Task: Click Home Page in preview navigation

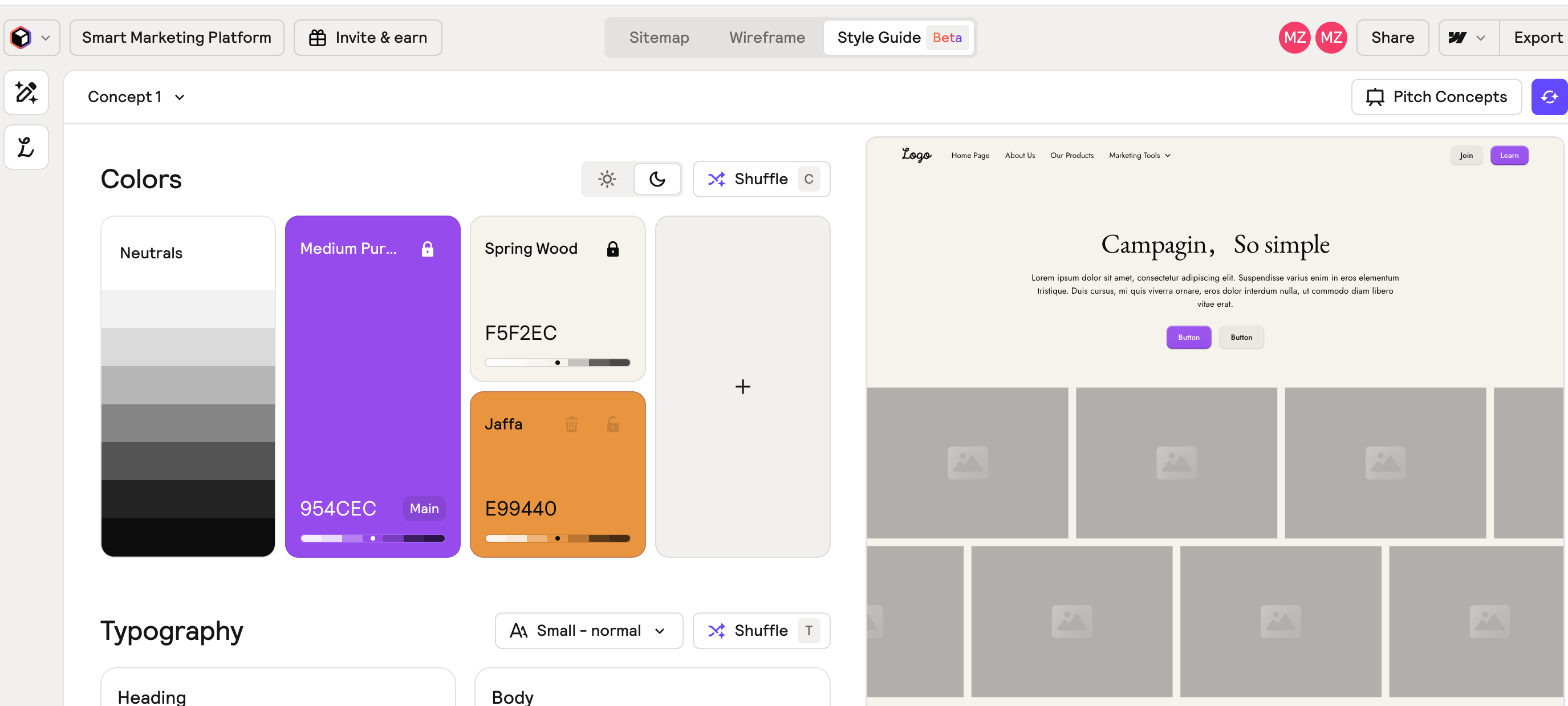Action: [970, 155]
